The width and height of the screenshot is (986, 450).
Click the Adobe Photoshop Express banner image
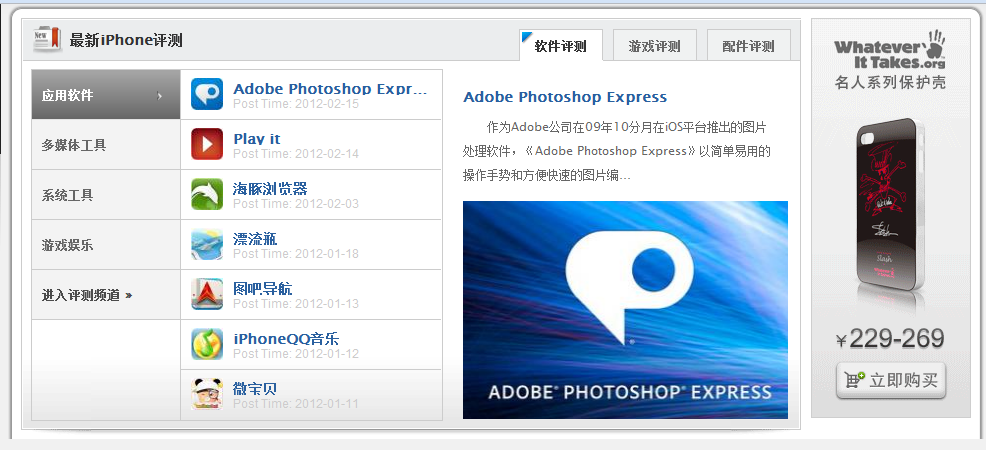[x=625, y=310]
